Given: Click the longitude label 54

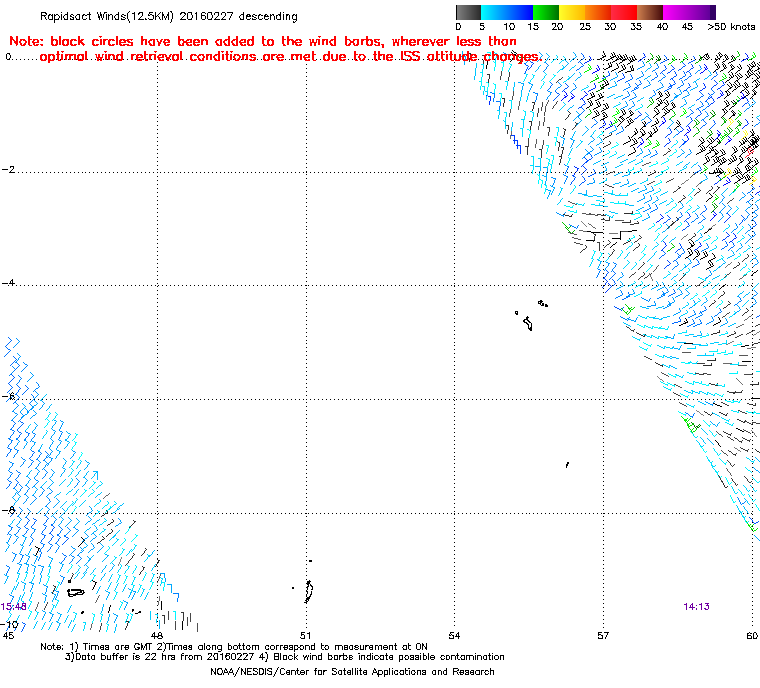Looking at the screenshot, I should tap(454, 635).
